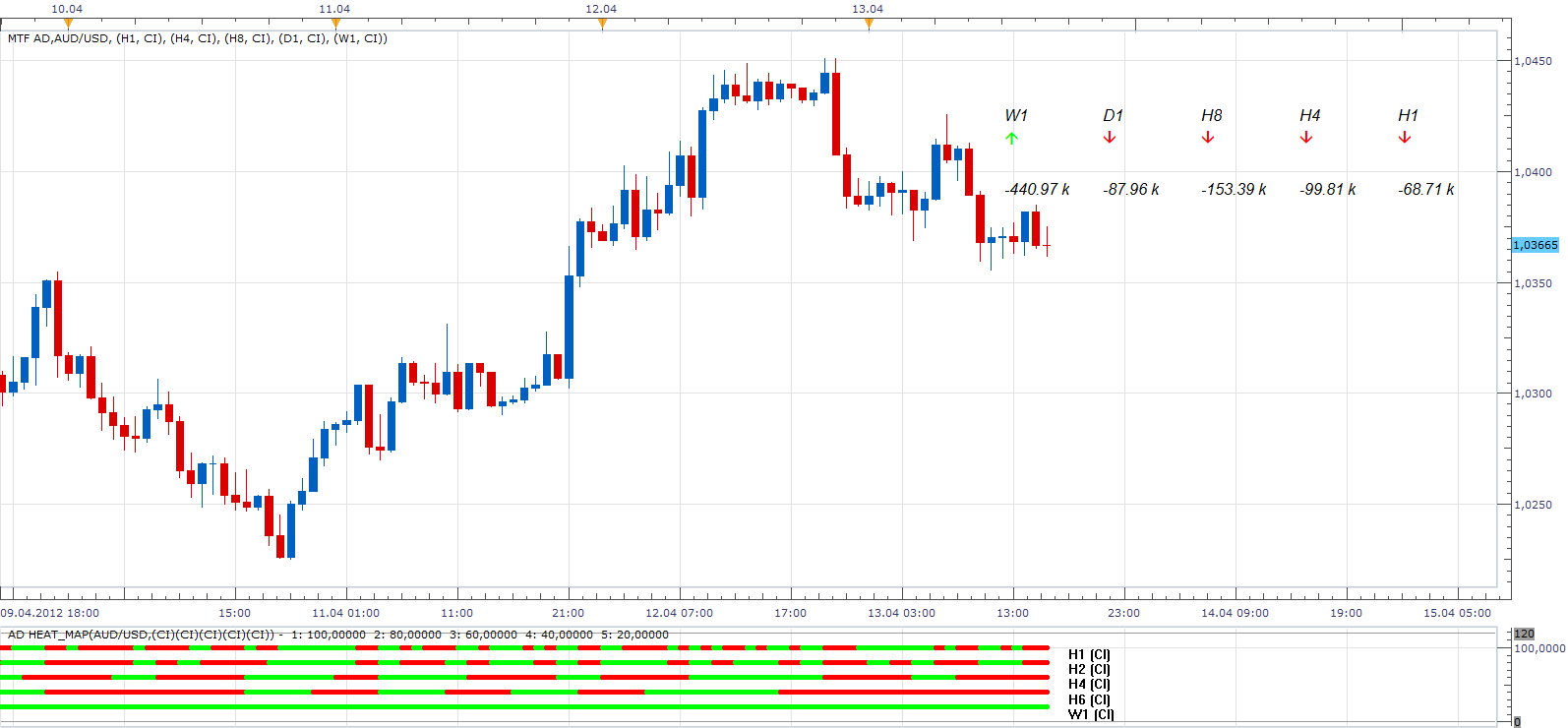Click the 15.04 05:00 time axis label

(x=1457, y=613)
